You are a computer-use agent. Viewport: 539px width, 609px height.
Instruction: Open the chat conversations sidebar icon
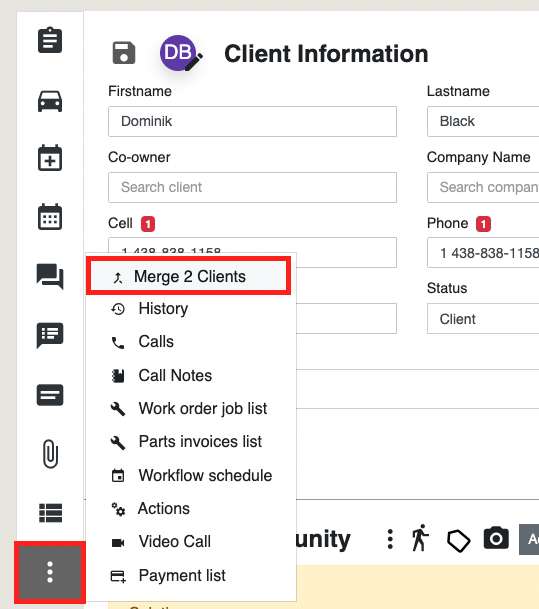tap(50, 276)
